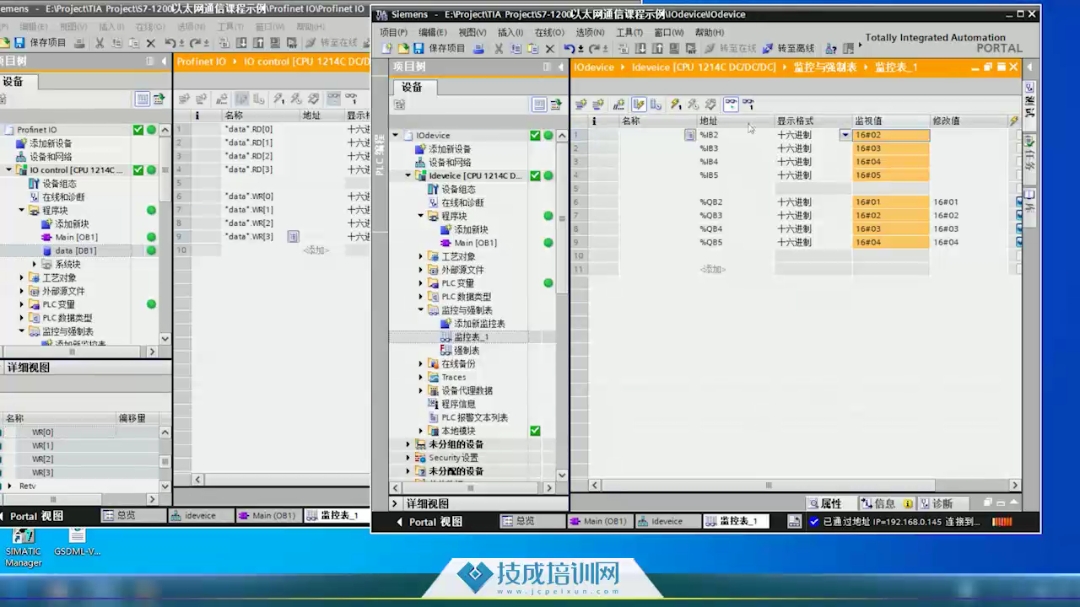The width and height of the screenshot is (1080, 607).
Task: Open SIMATIC Manager desktop shortcut
Action: point(23,547)
